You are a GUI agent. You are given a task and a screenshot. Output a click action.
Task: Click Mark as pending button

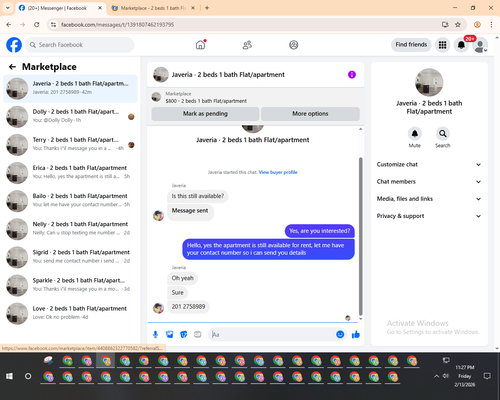pos(205,114)
